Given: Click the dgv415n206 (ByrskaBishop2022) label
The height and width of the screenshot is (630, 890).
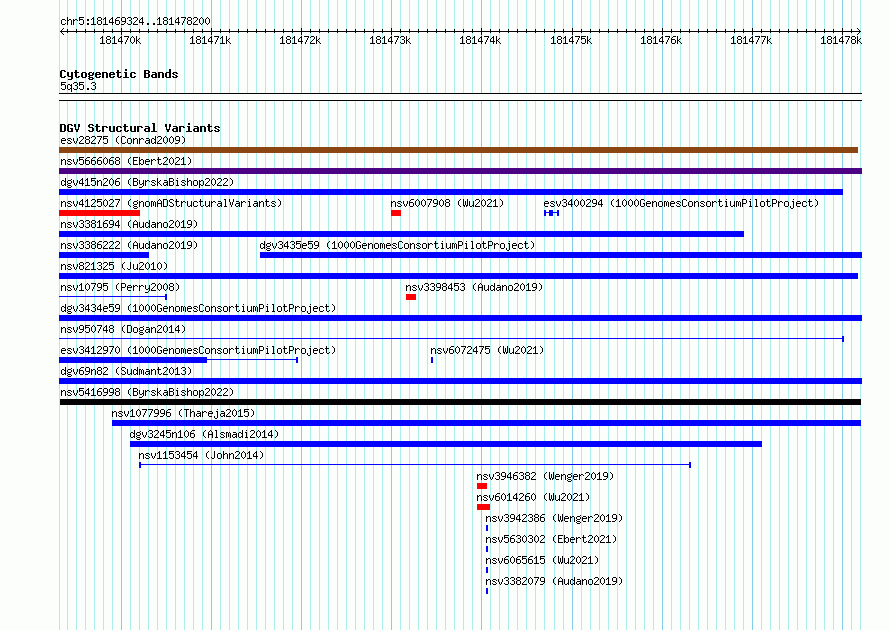Looking at the screenshot, I should point(147,182).
